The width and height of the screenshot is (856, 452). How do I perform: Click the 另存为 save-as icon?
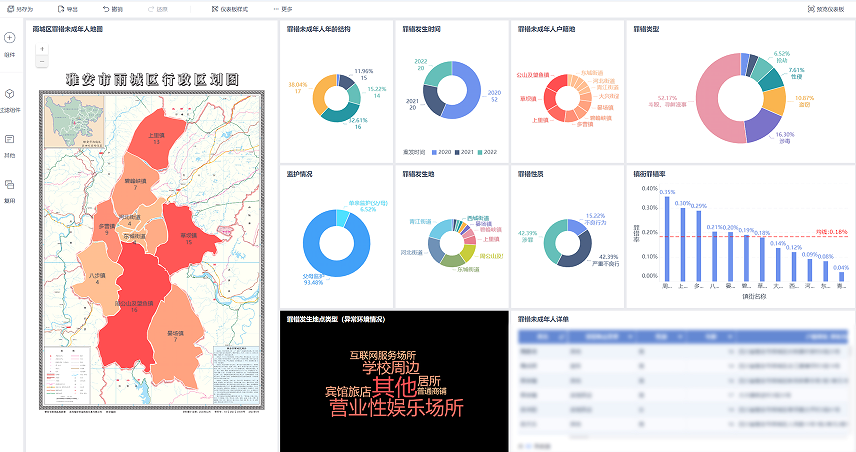(x=10, y=9)
